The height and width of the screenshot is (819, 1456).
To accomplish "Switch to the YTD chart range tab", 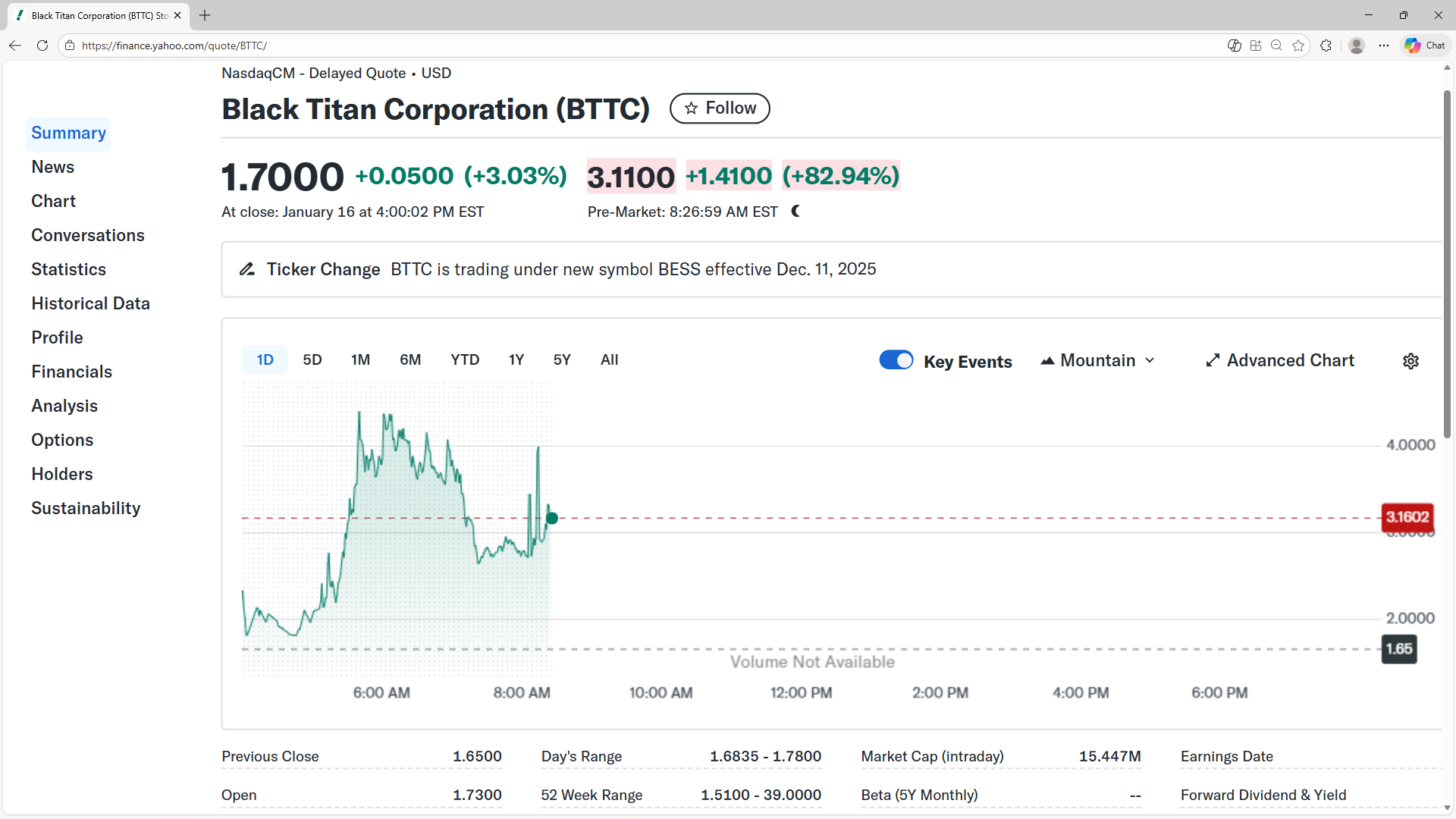I will pos(465,359).
